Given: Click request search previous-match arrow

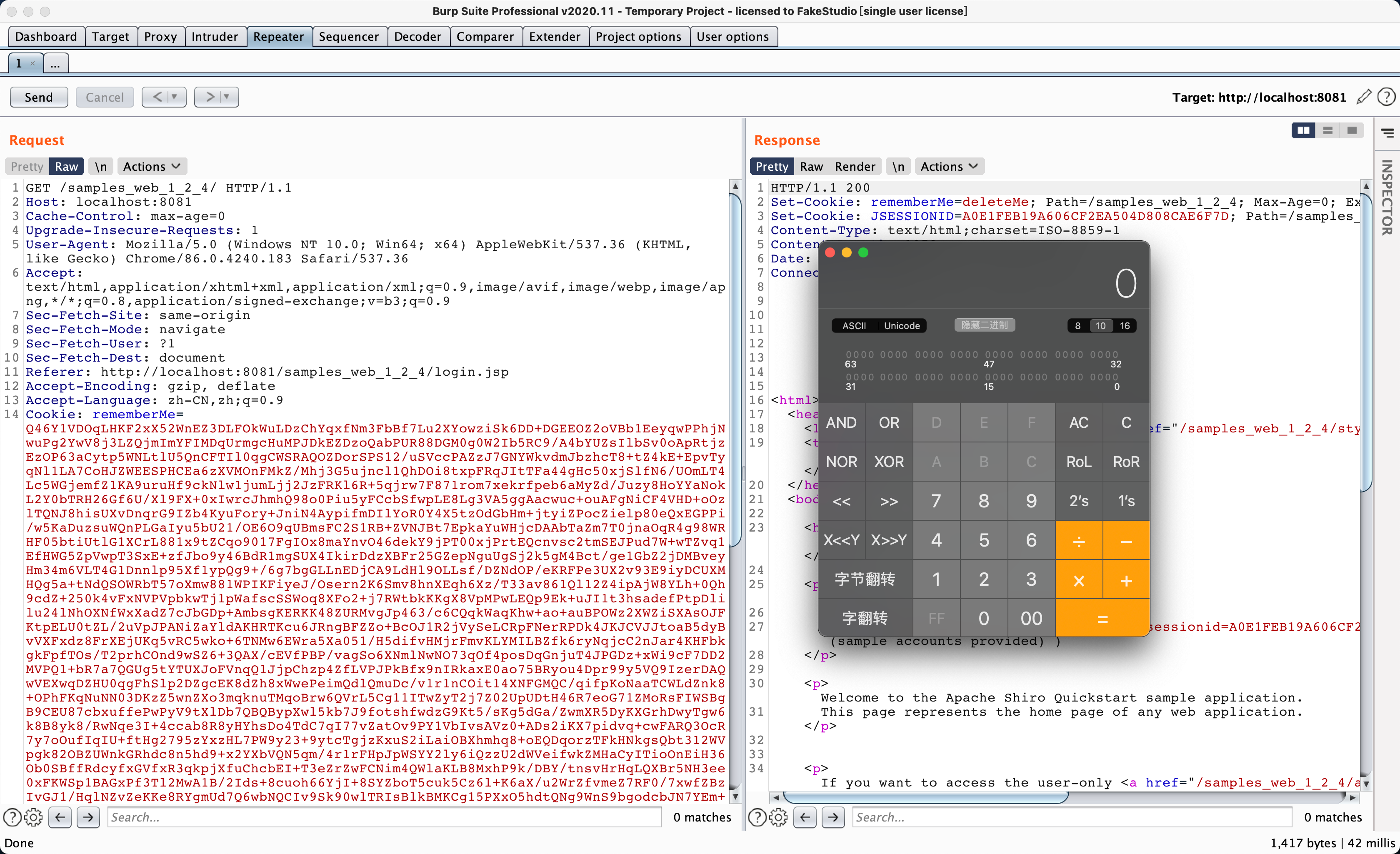Looking at the screenshot, I should tap(60, 817).
